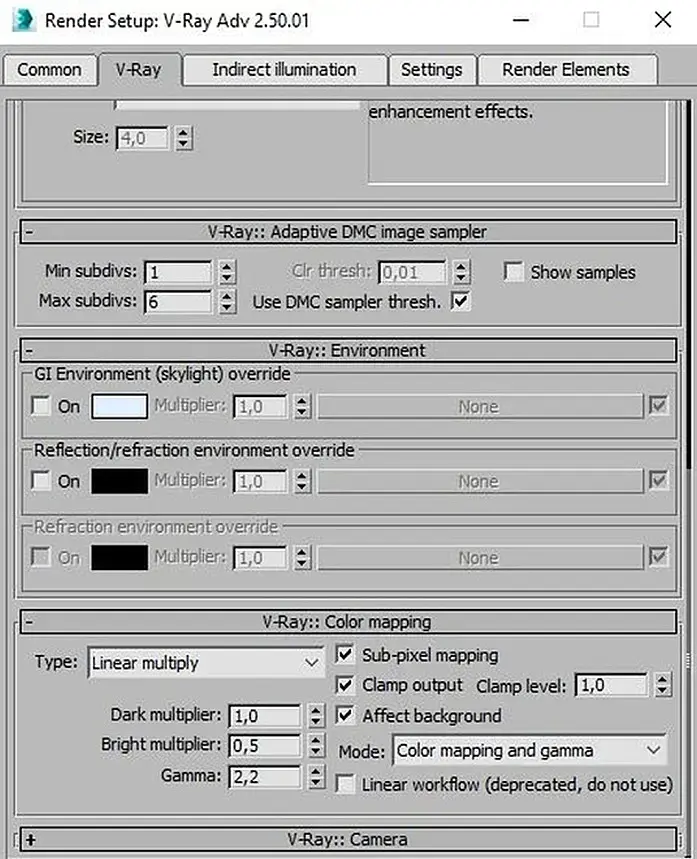Screen dimensions: 697x859
Task: Click Reflection/refraction map None button
Action: click(x=479, y=481)
